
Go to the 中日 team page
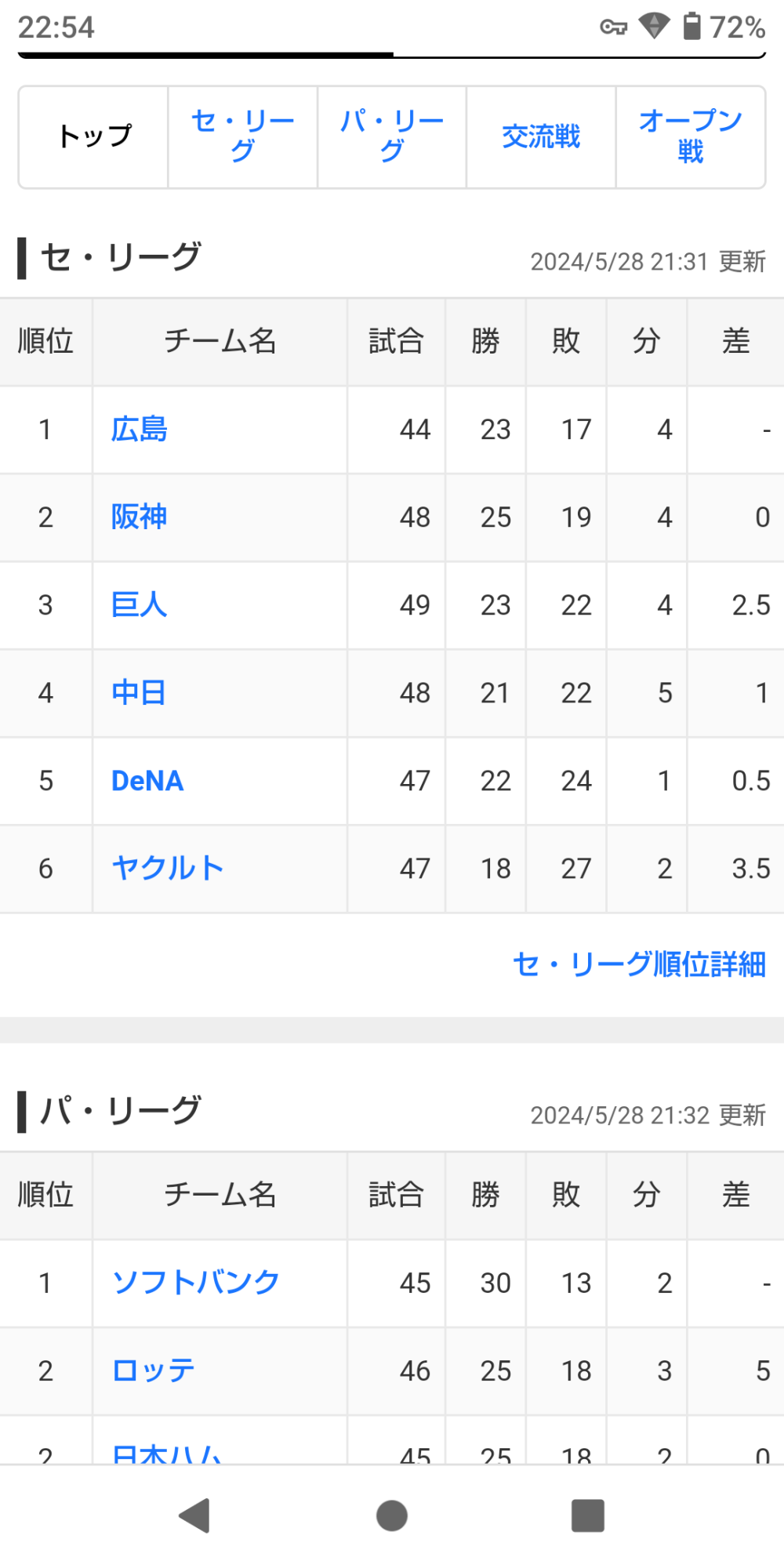pyautogui.click(x=140, y=693)
